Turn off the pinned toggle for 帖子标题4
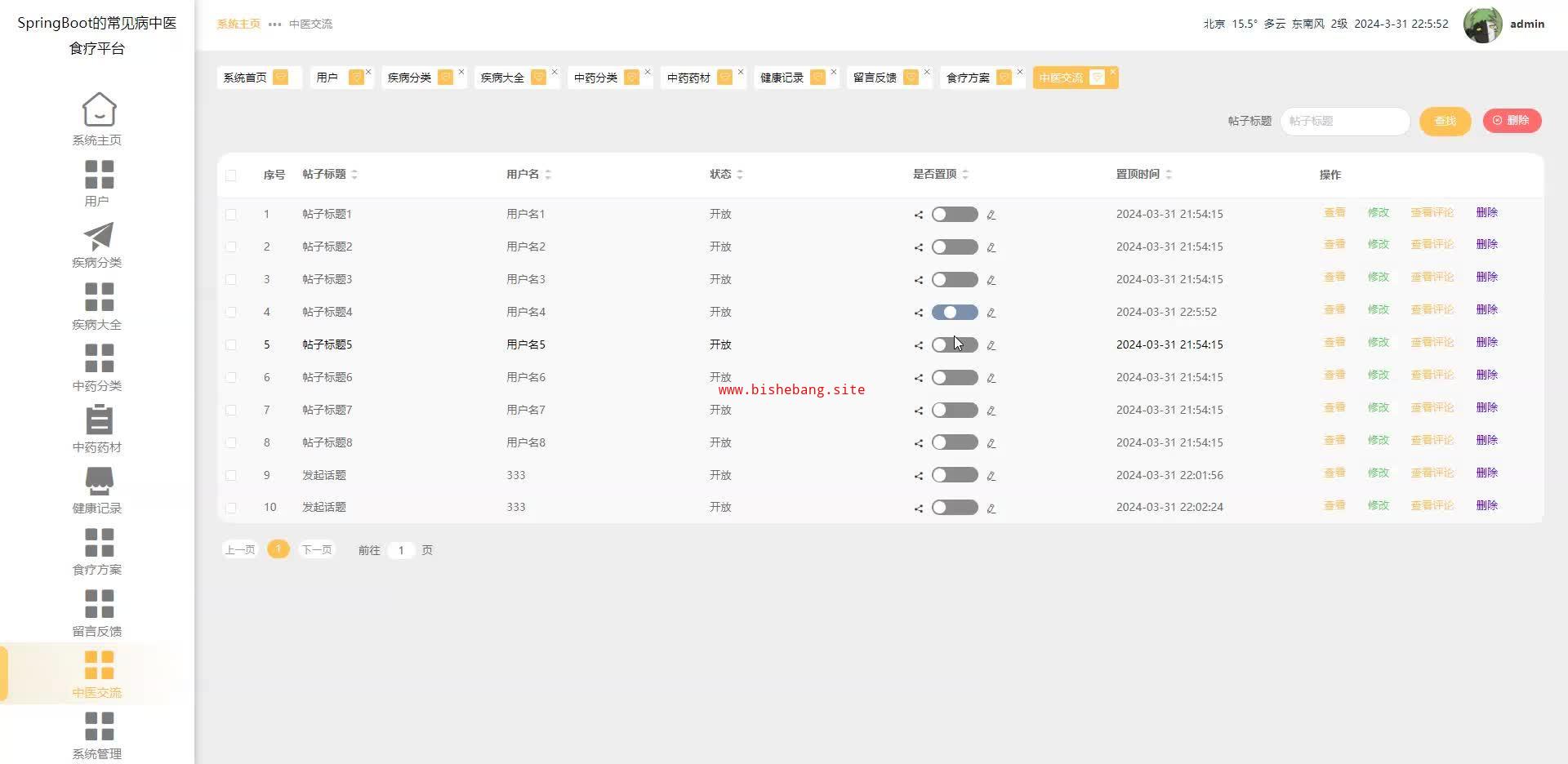 pos(954,313)
